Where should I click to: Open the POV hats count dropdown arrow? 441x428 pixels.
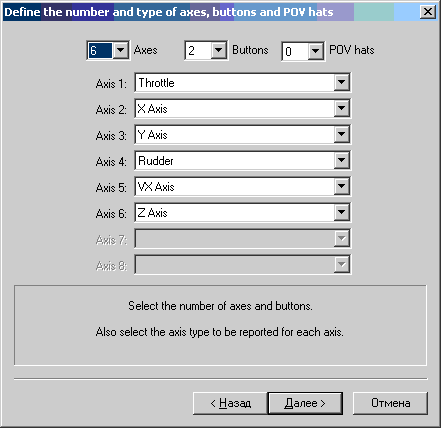coord(315,51)
